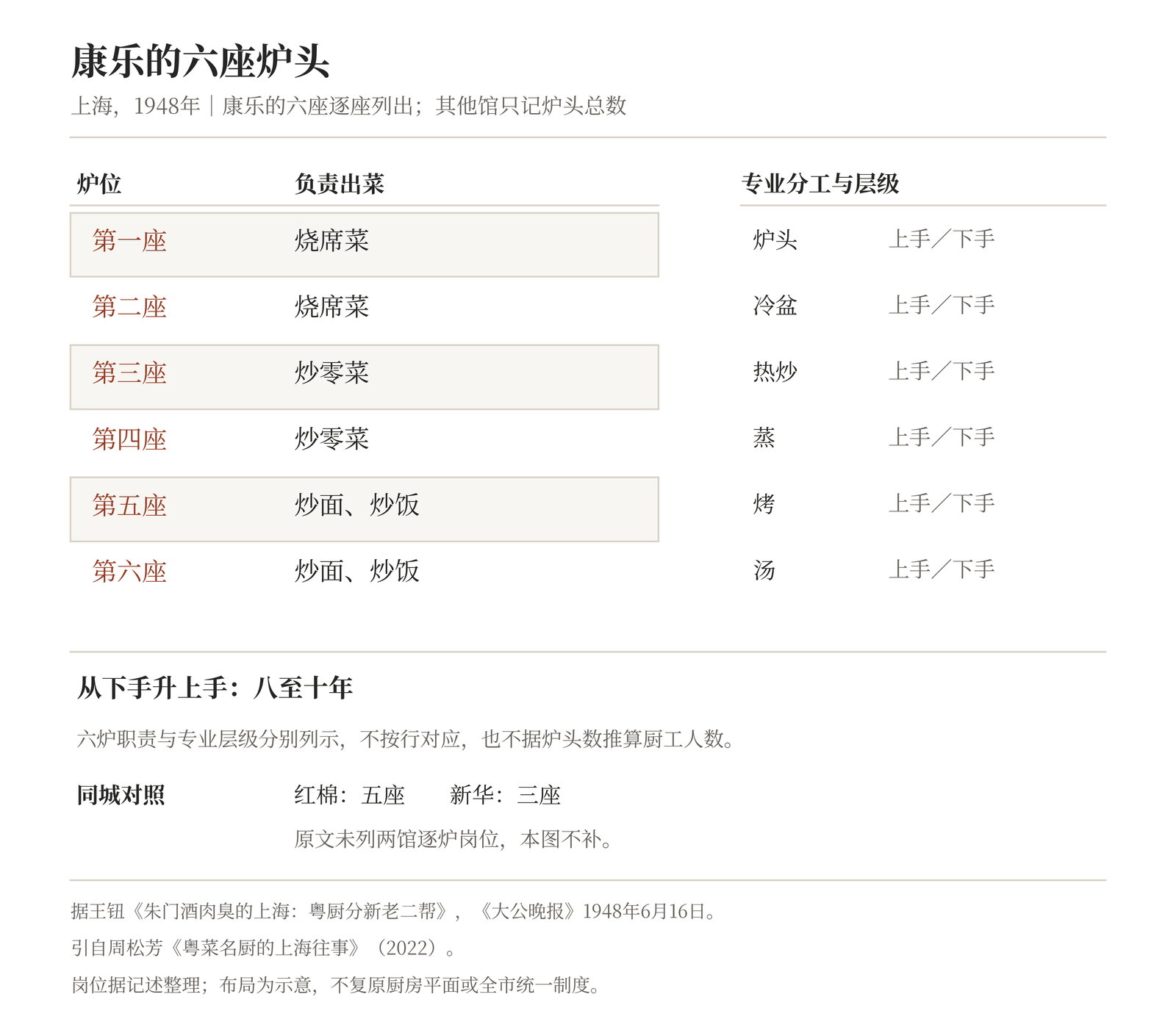Click 炒面、炒饭 in the 第六座 row
The width and height of the screenshot is (1176, 1033).
point(356,572)
